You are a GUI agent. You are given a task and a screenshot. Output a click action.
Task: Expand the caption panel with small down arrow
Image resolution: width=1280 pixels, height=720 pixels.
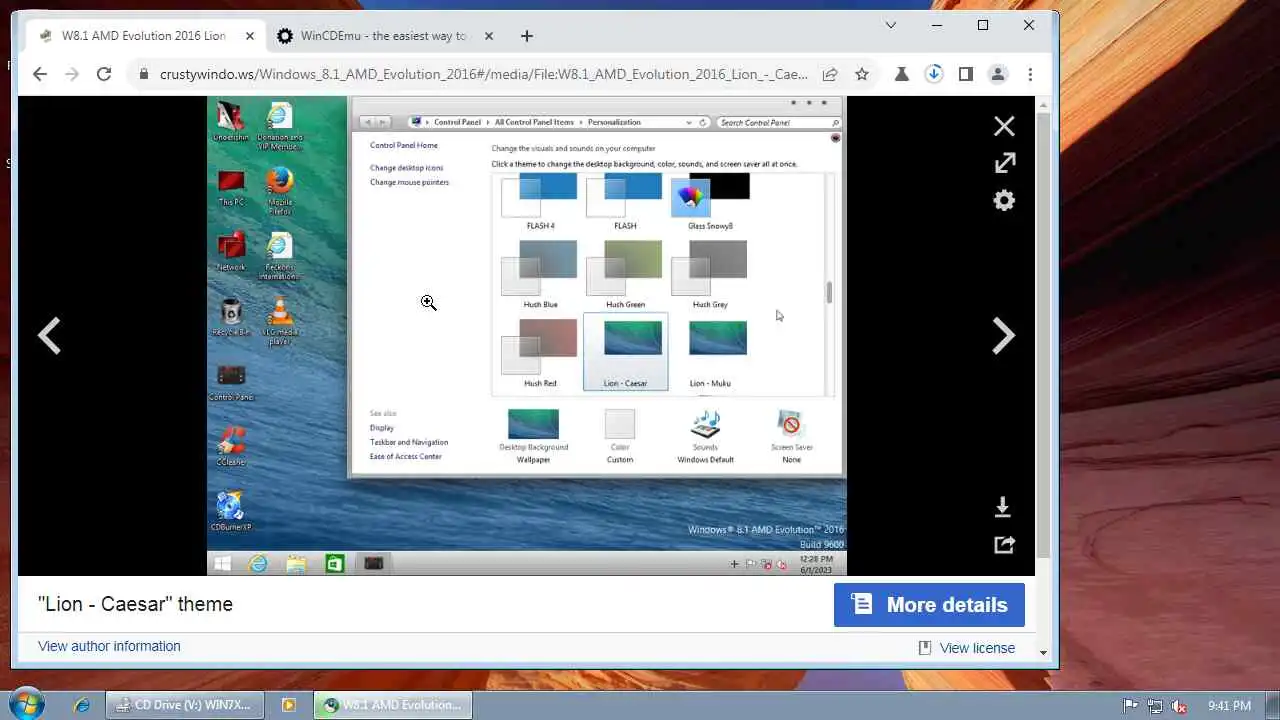coord(1043,652)
